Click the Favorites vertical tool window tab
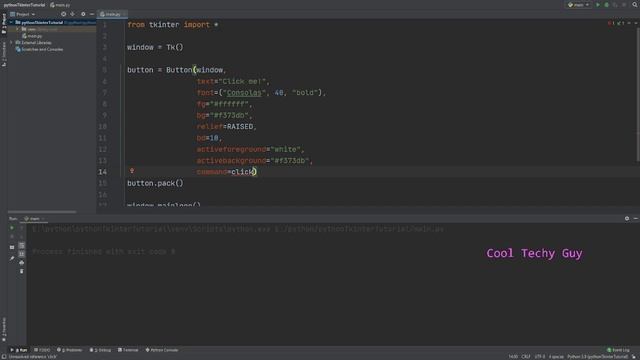640x360 pixels. pos(4,329)
